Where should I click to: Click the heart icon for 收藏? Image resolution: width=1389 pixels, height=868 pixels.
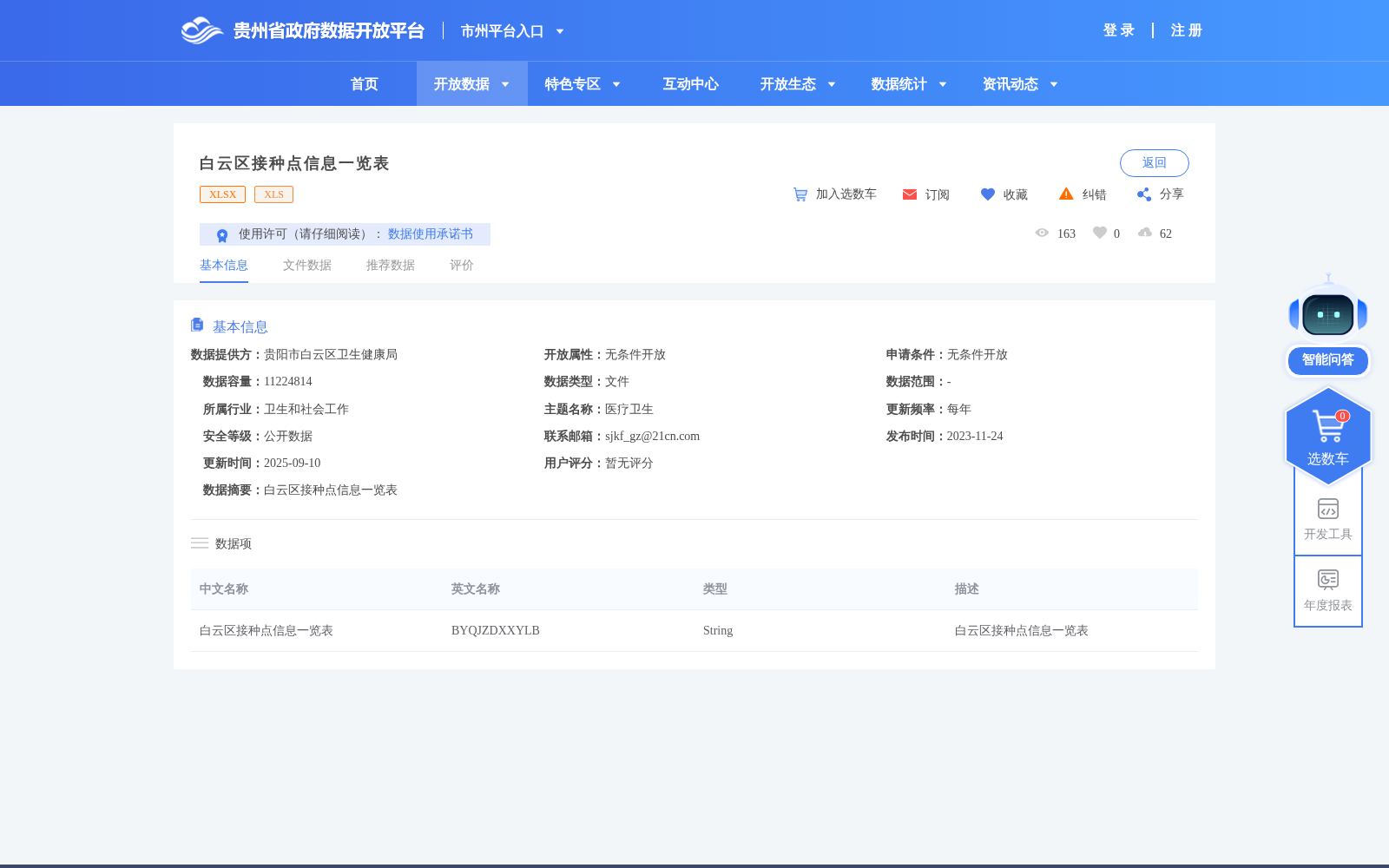tap(988, 194)
